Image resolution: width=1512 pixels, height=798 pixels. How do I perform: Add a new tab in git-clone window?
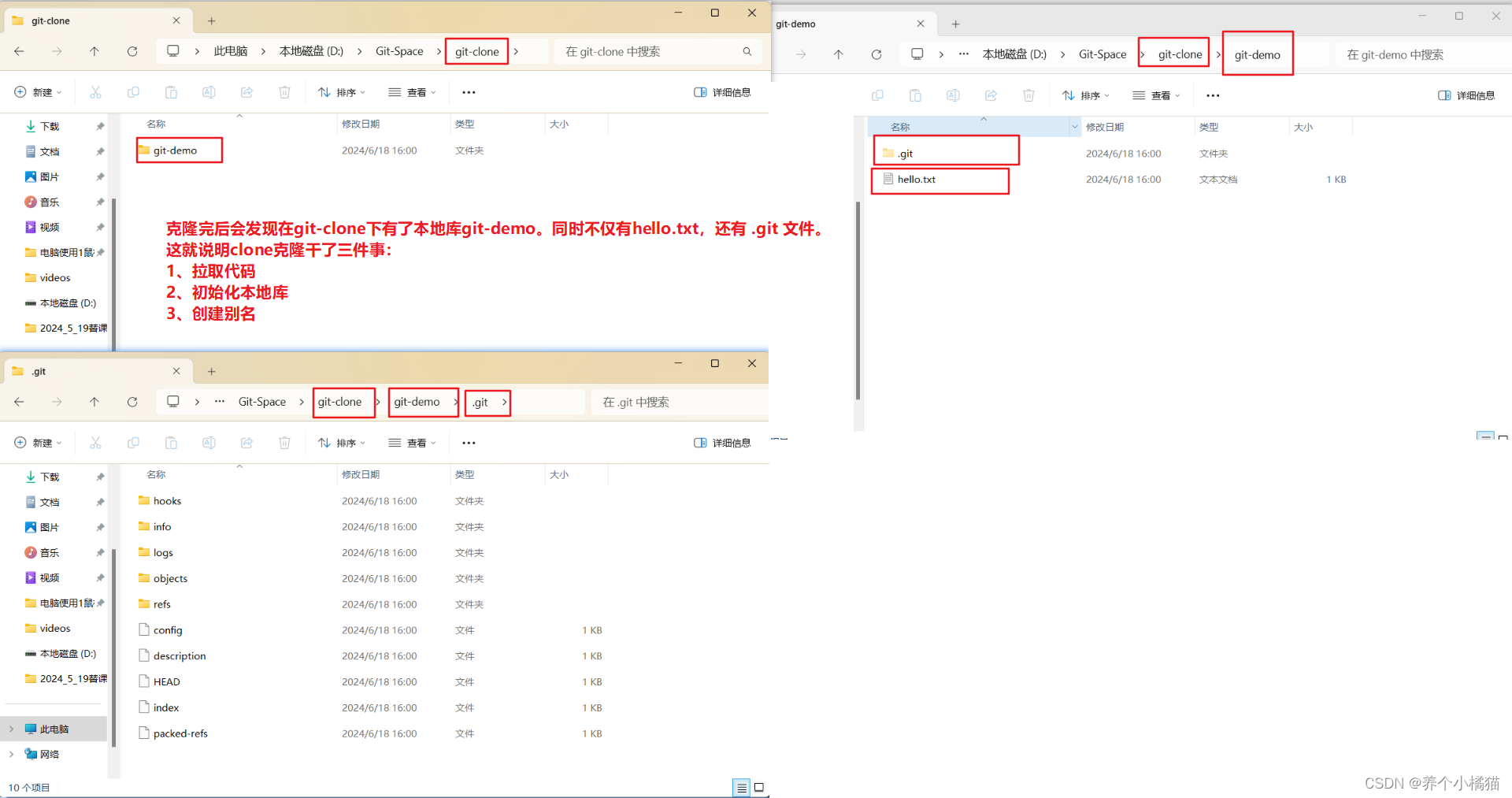(211, 21)
